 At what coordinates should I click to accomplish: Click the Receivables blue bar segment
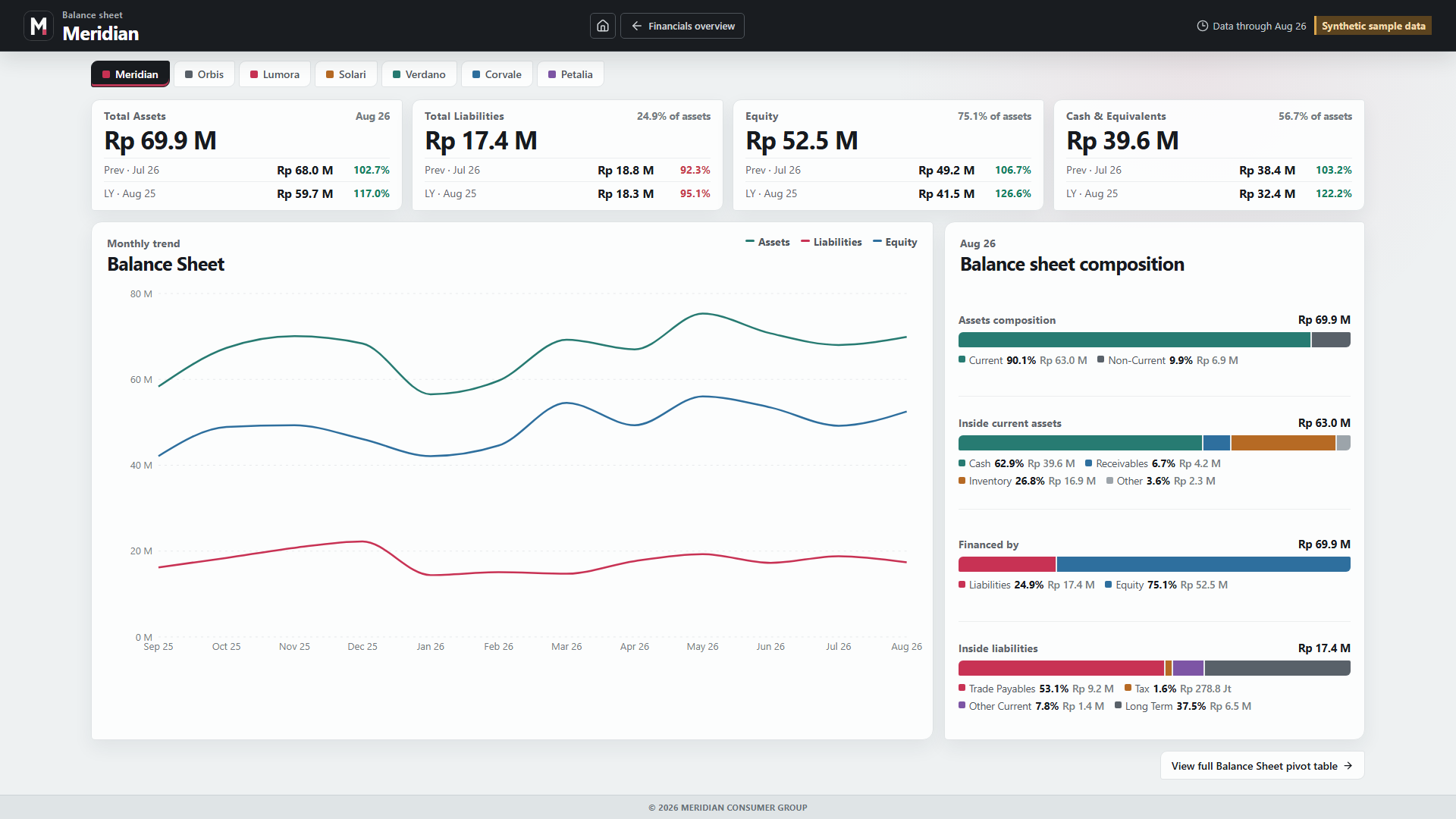click(1216, 443)
